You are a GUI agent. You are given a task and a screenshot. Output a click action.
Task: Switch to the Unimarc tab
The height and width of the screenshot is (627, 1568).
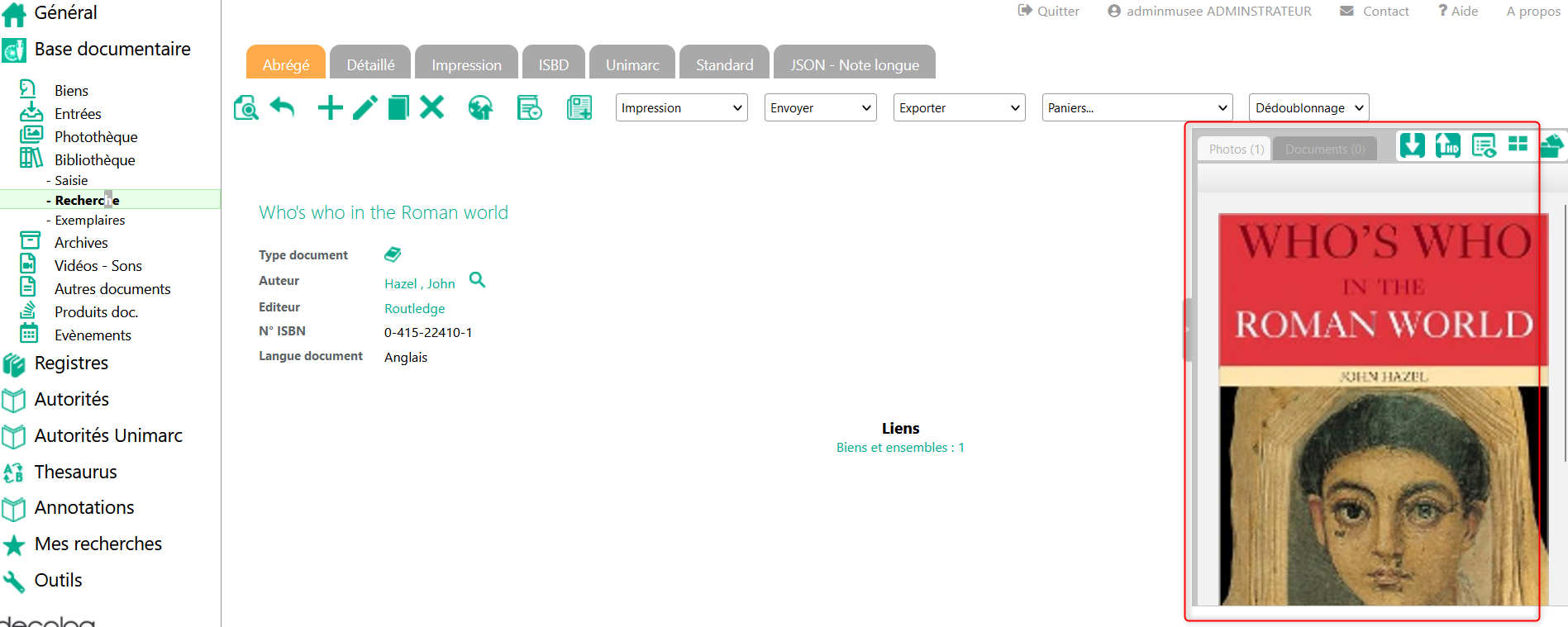(632, 62)
